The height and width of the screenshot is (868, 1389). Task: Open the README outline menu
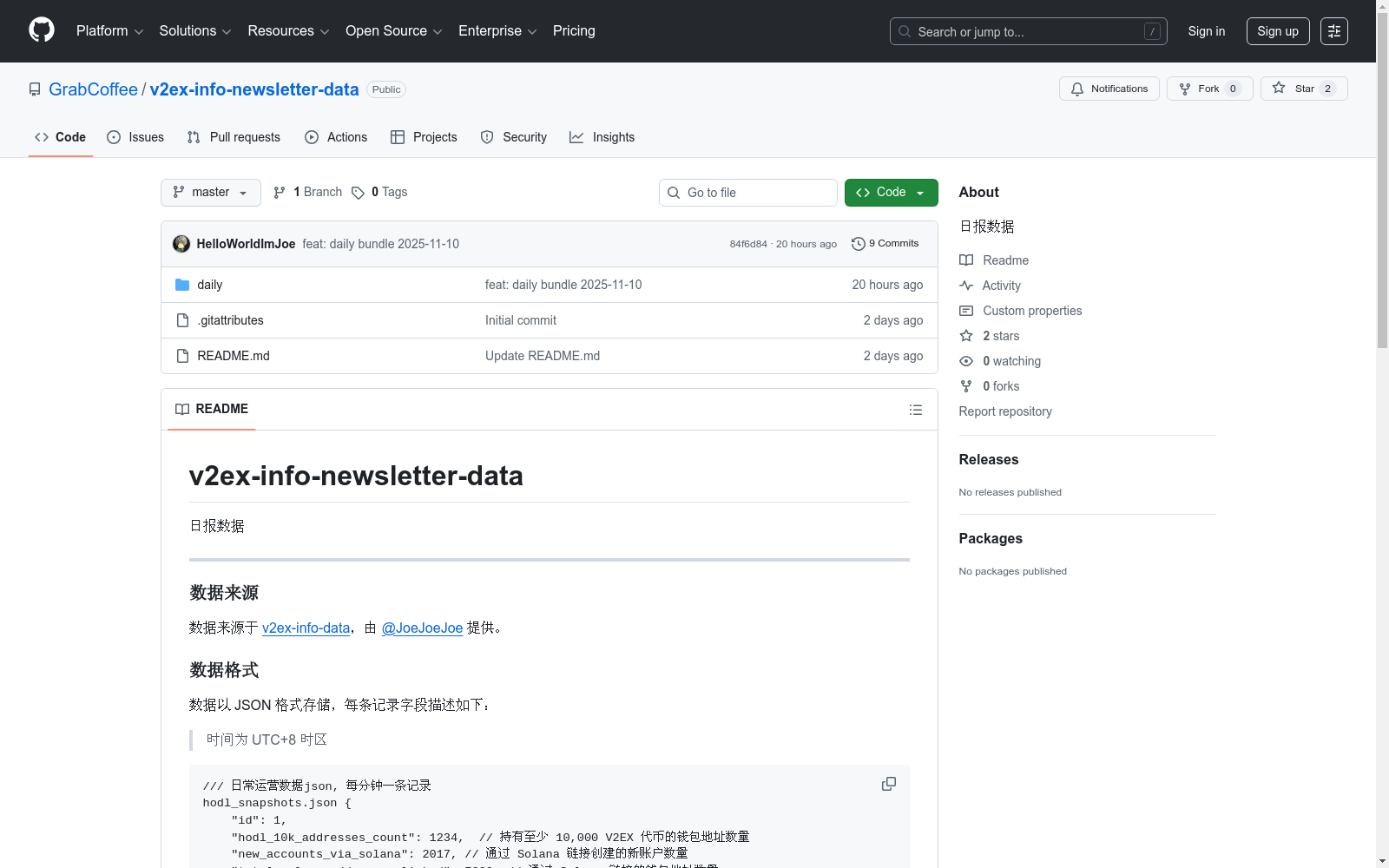[x=915, y=410]
